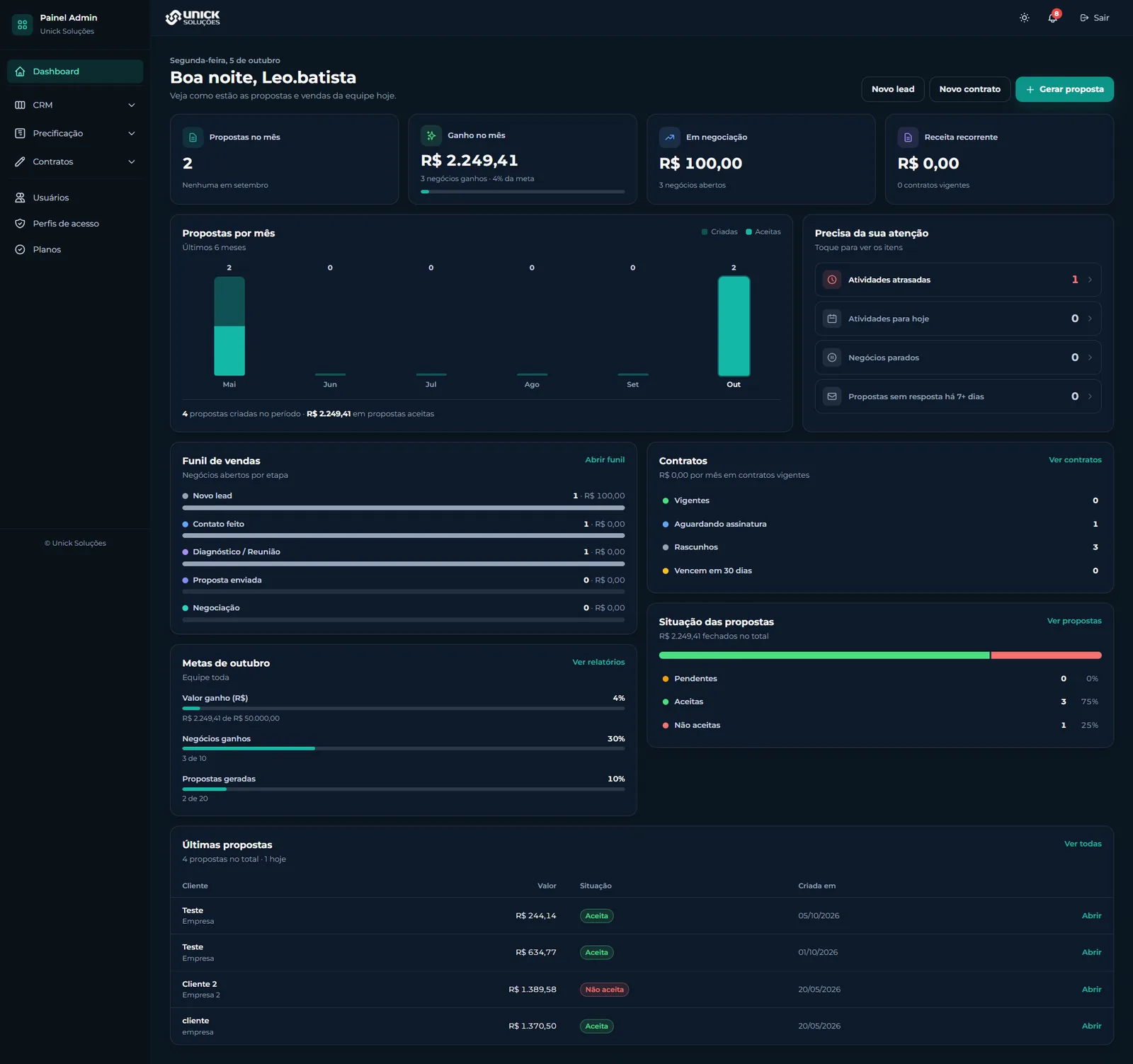Click the Precificação calculator icon
The height and width of the screenshot is (1064, 1133).
pyautogui.click(x=20, y=133)
